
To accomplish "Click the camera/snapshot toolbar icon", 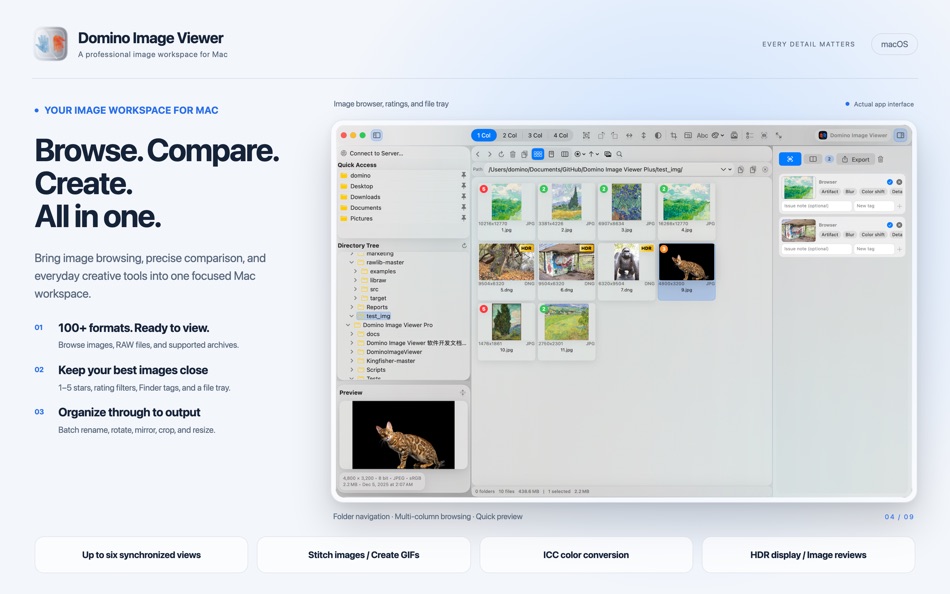I will 734,135.
